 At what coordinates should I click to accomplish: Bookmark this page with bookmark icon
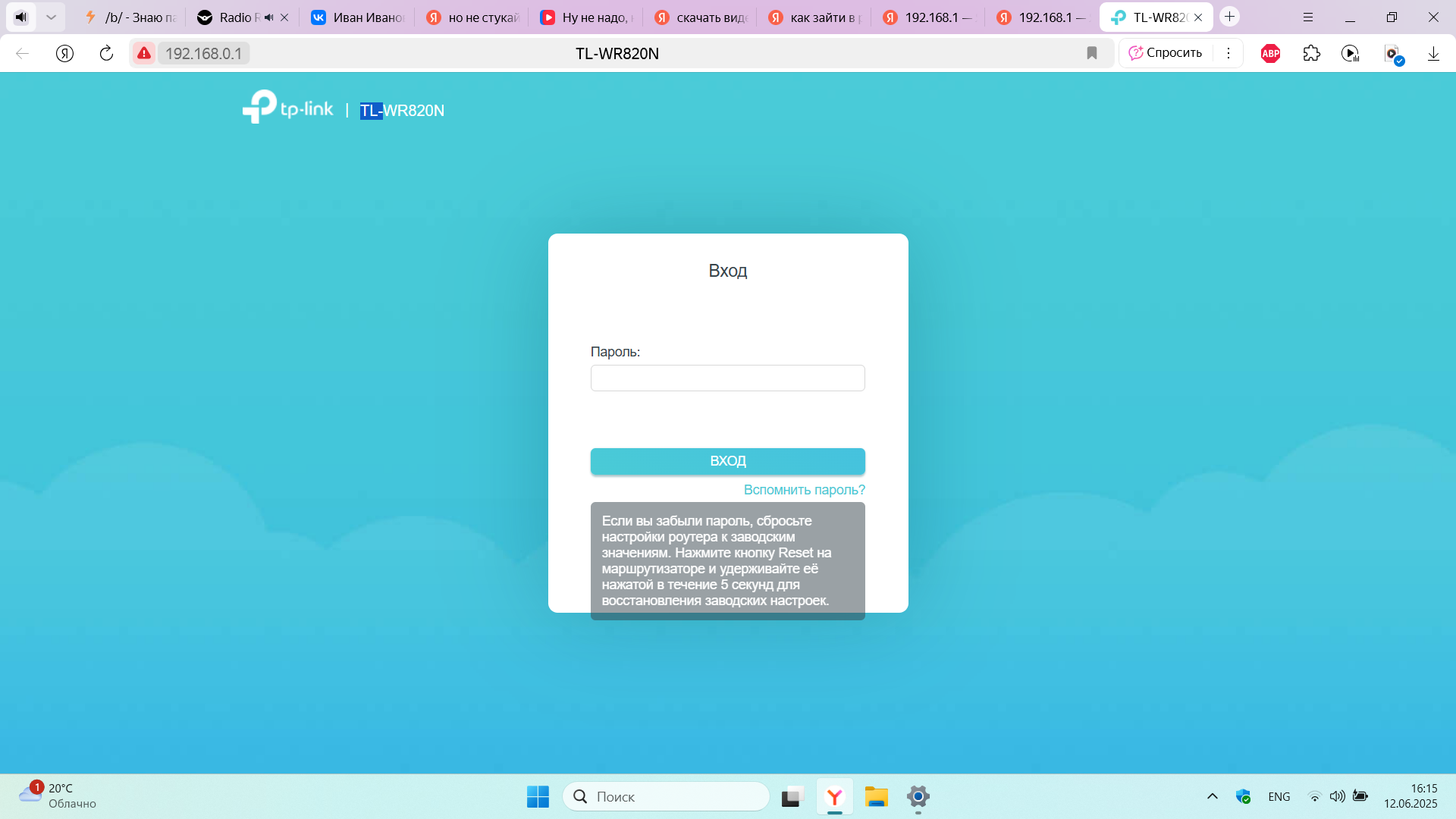click(1092, 53)
